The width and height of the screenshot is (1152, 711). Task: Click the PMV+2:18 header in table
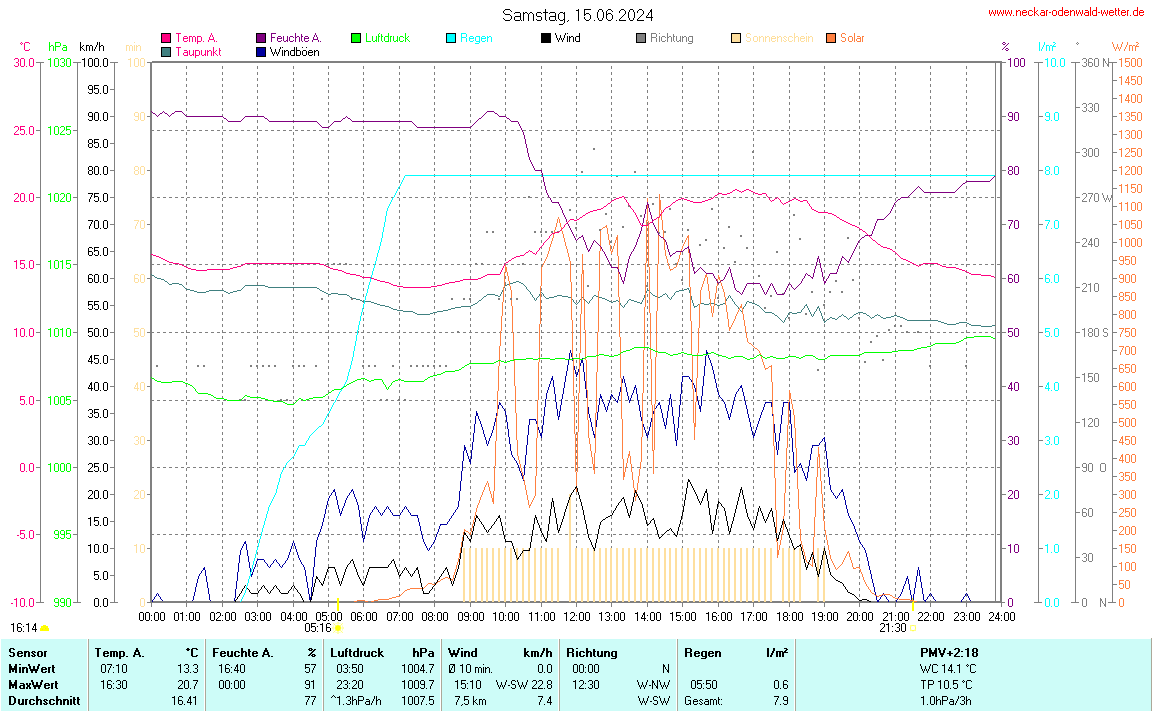pyautogui.click(x=948, y=652)
